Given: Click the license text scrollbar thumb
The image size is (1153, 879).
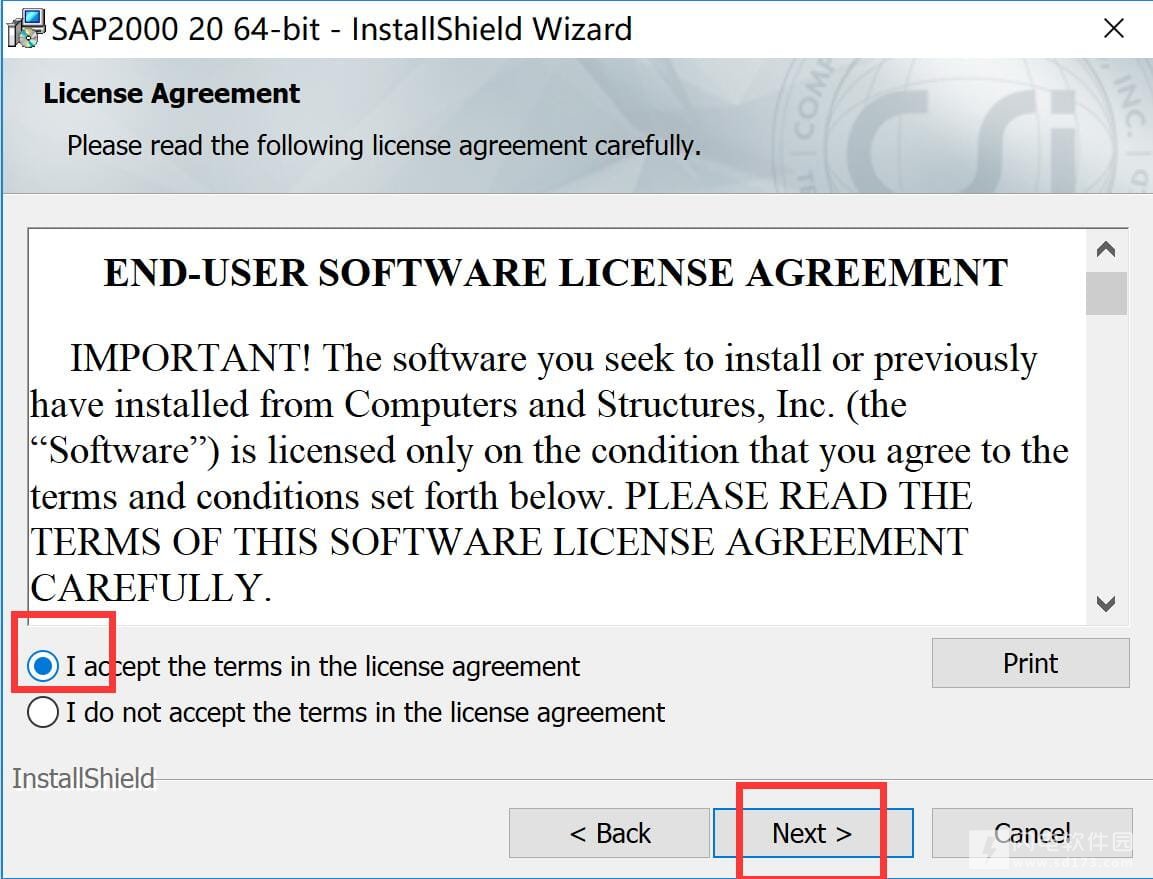Looking at the screenshot, I should point(1106,293).
